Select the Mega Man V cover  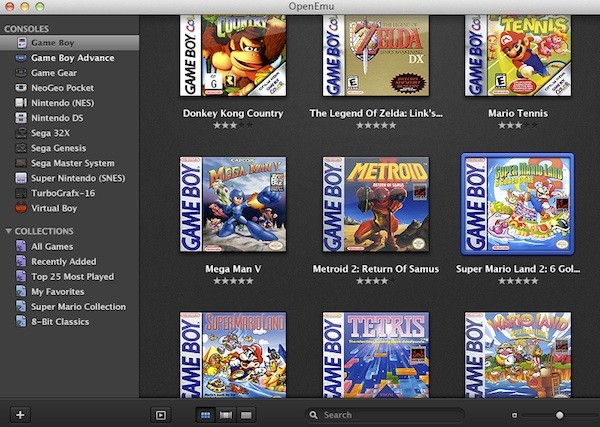[233, 204]
